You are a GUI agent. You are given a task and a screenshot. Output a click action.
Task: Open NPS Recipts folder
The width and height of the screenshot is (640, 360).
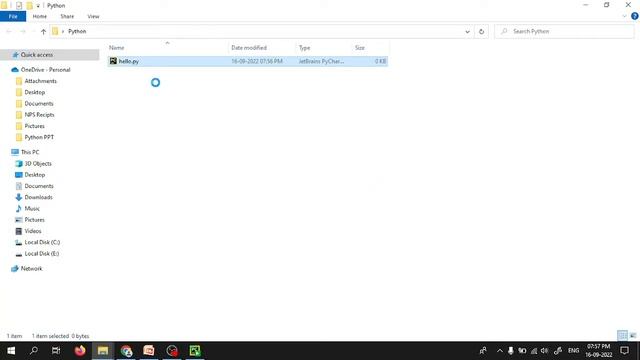point(39,115)
